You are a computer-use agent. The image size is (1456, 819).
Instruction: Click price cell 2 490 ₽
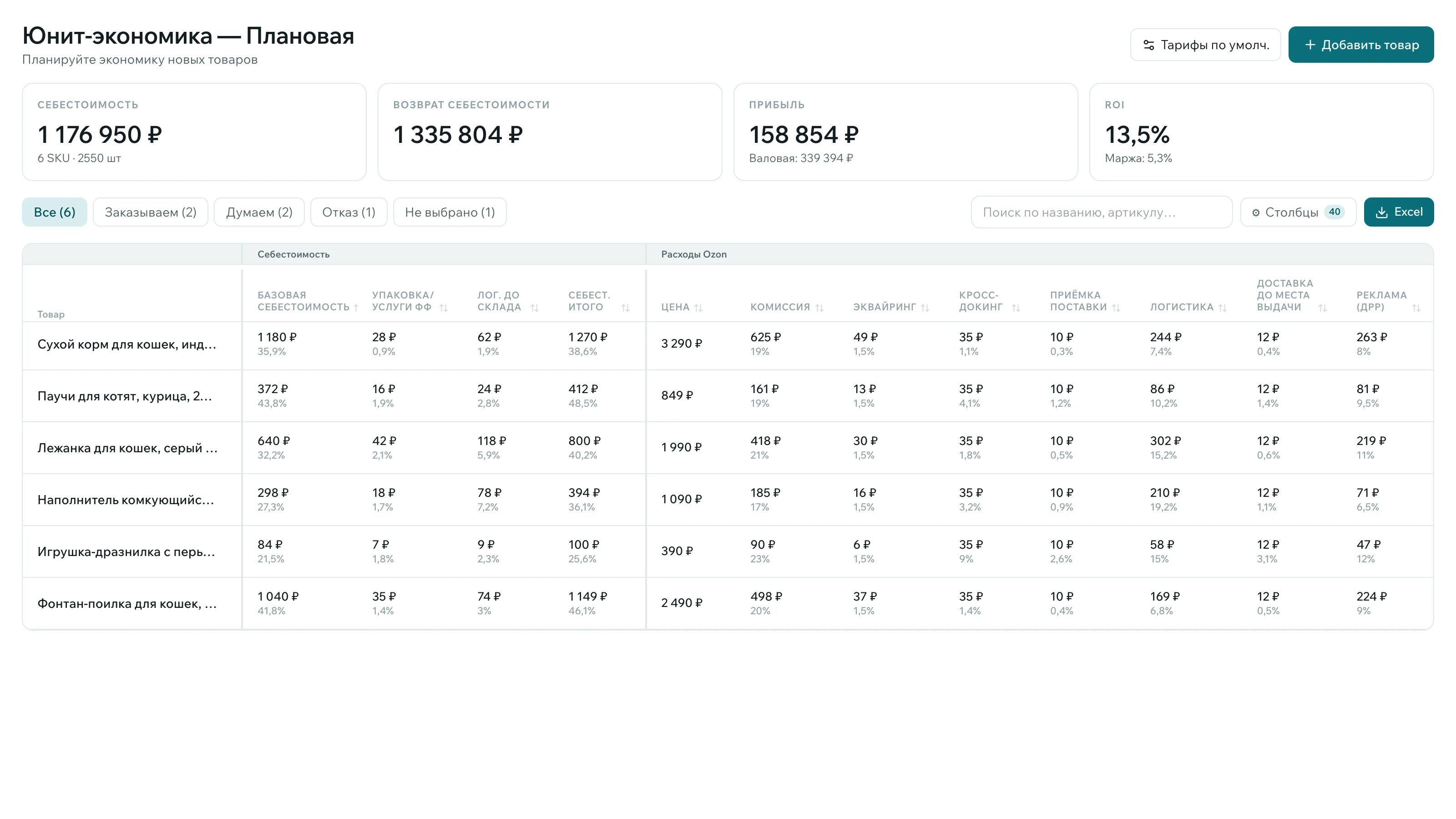click(682, 603)
